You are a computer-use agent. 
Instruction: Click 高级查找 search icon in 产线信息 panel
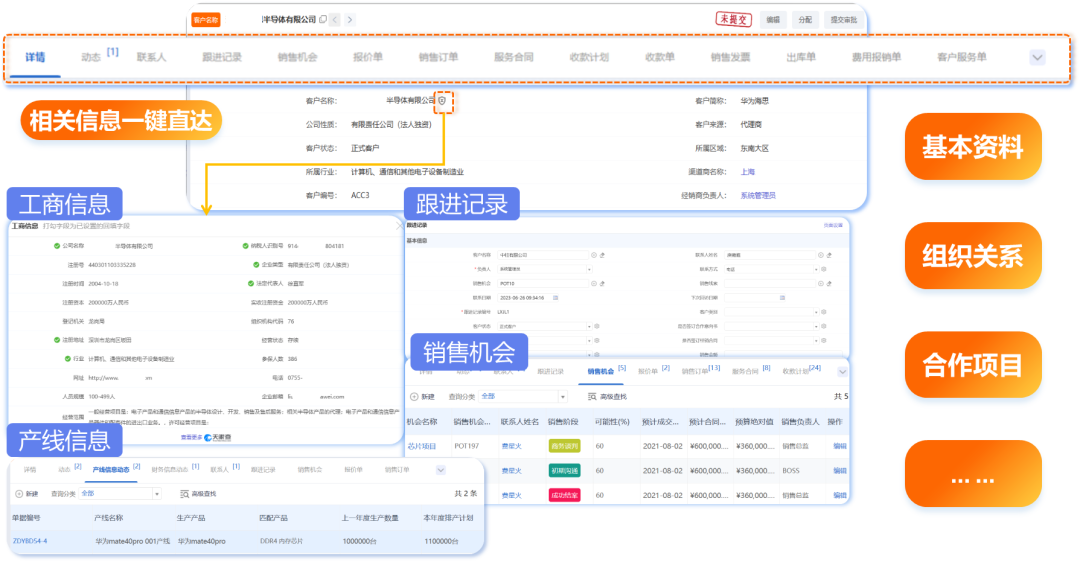pyautogui.click(x=185, y=494)
